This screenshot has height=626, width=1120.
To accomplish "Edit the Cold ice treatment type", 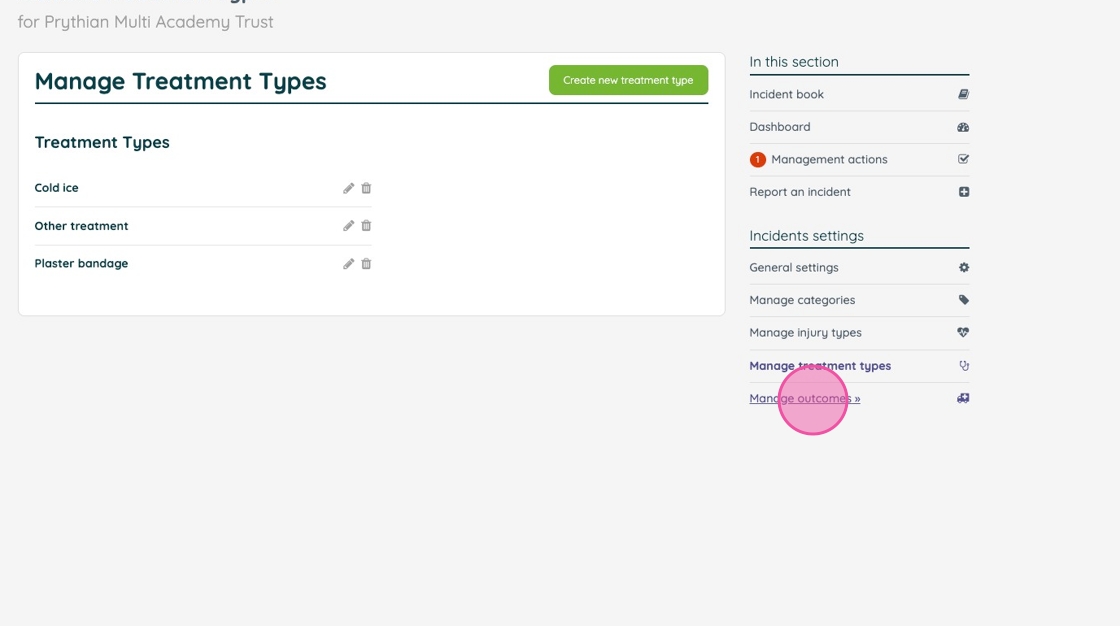I will (x=349, y=188).
